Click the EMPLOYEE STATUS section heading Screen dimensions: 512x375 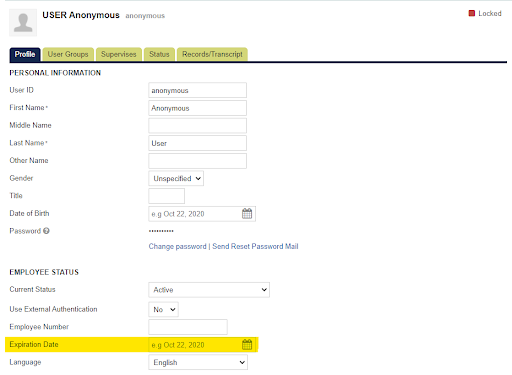tap(44, 272)
